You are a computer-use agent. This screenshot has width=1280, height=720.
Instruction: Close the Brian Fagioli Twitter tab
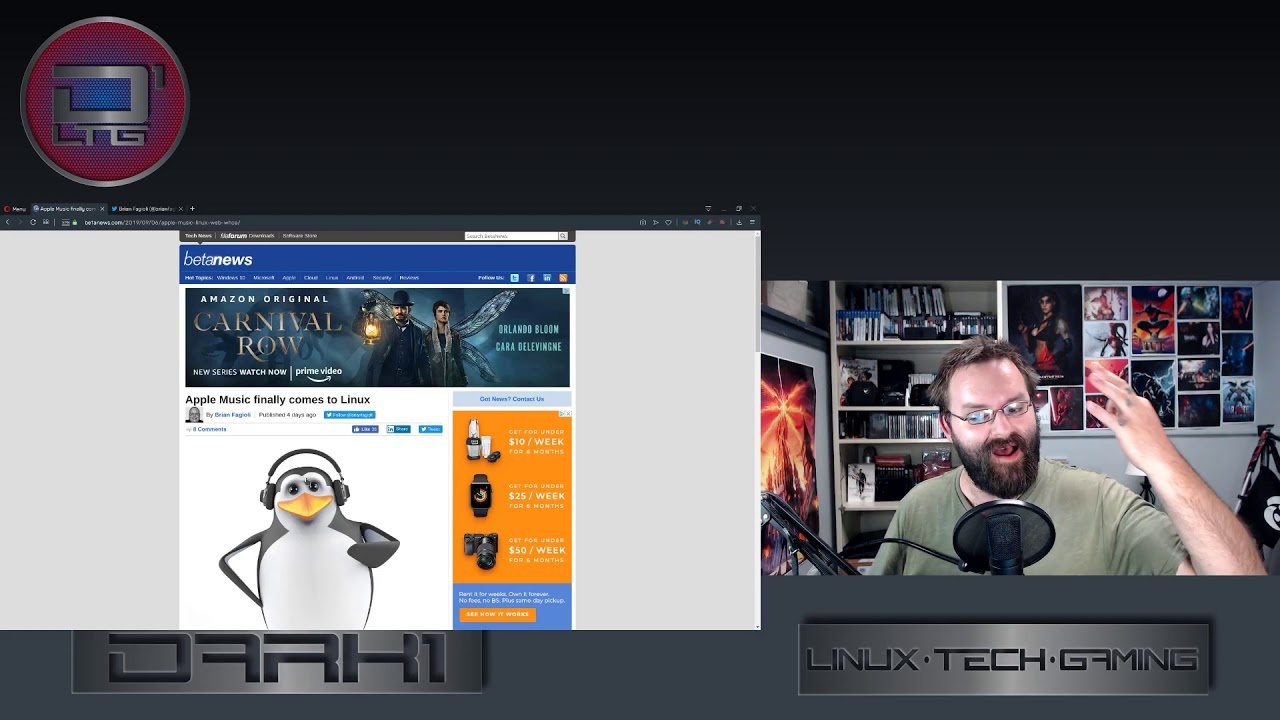181,209
